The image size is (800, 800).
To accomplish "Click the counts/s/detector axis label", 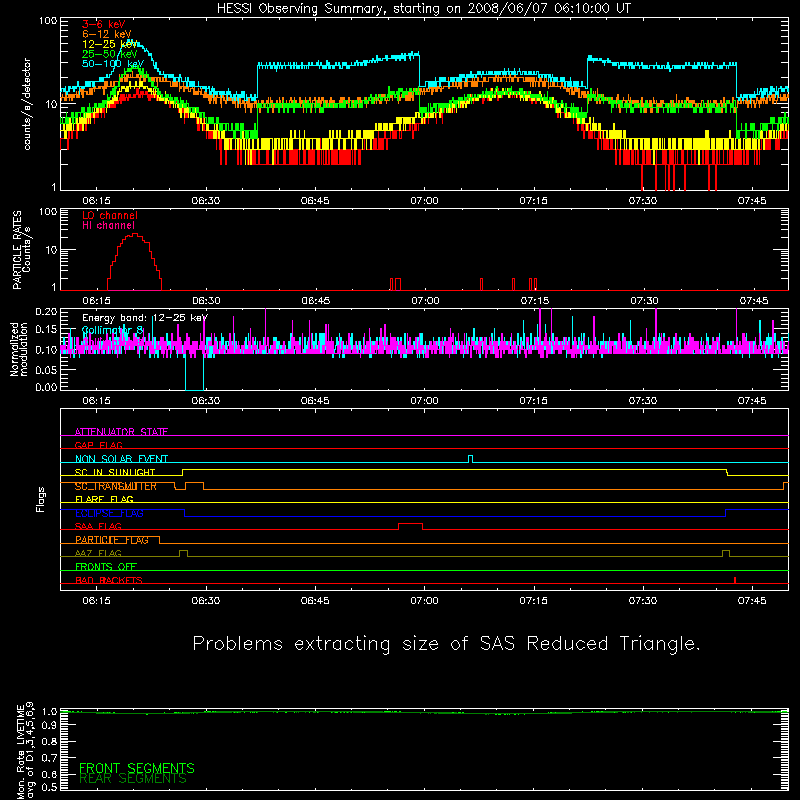I will click(27, 104).
